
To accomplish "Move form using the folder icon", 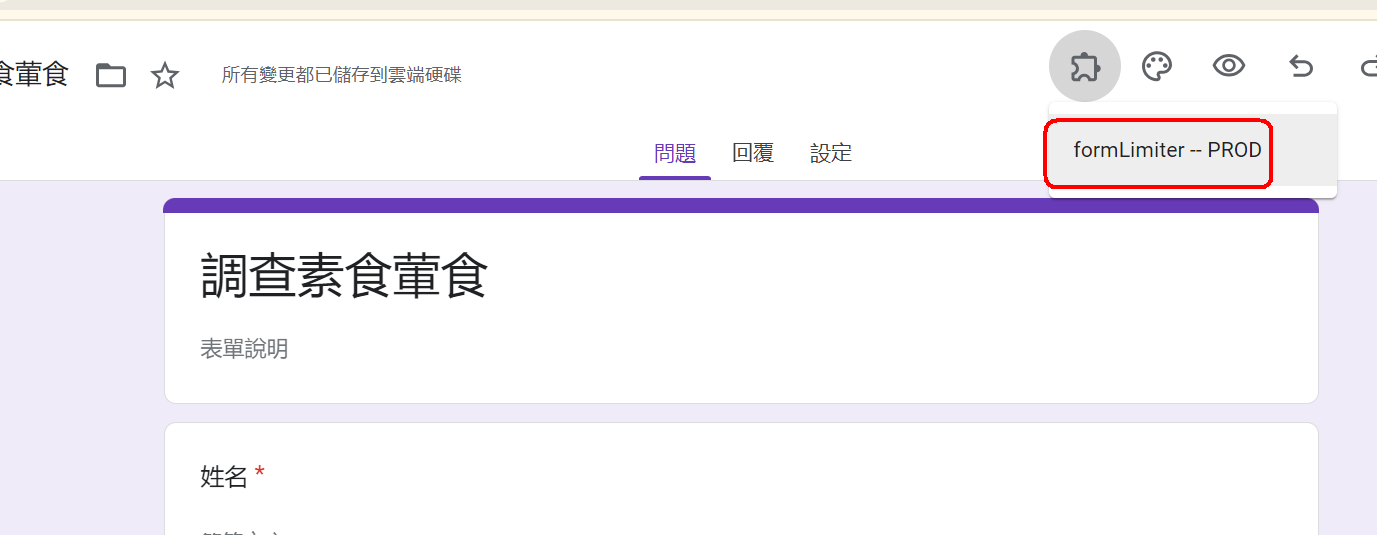I will pyautogui.click(x=111, y=75).
